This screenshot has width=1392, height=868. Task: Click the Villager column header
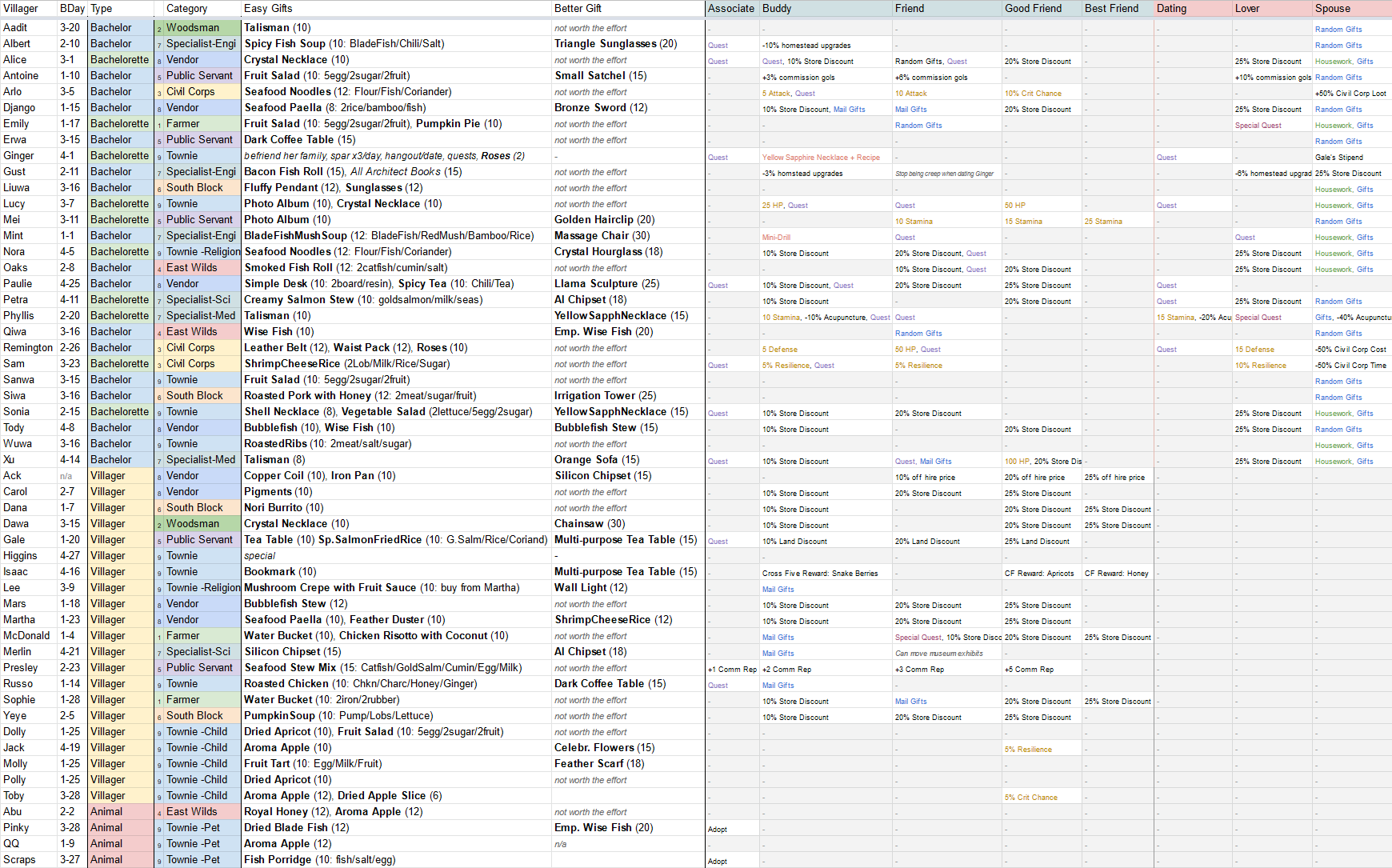[x=21, y=9]
